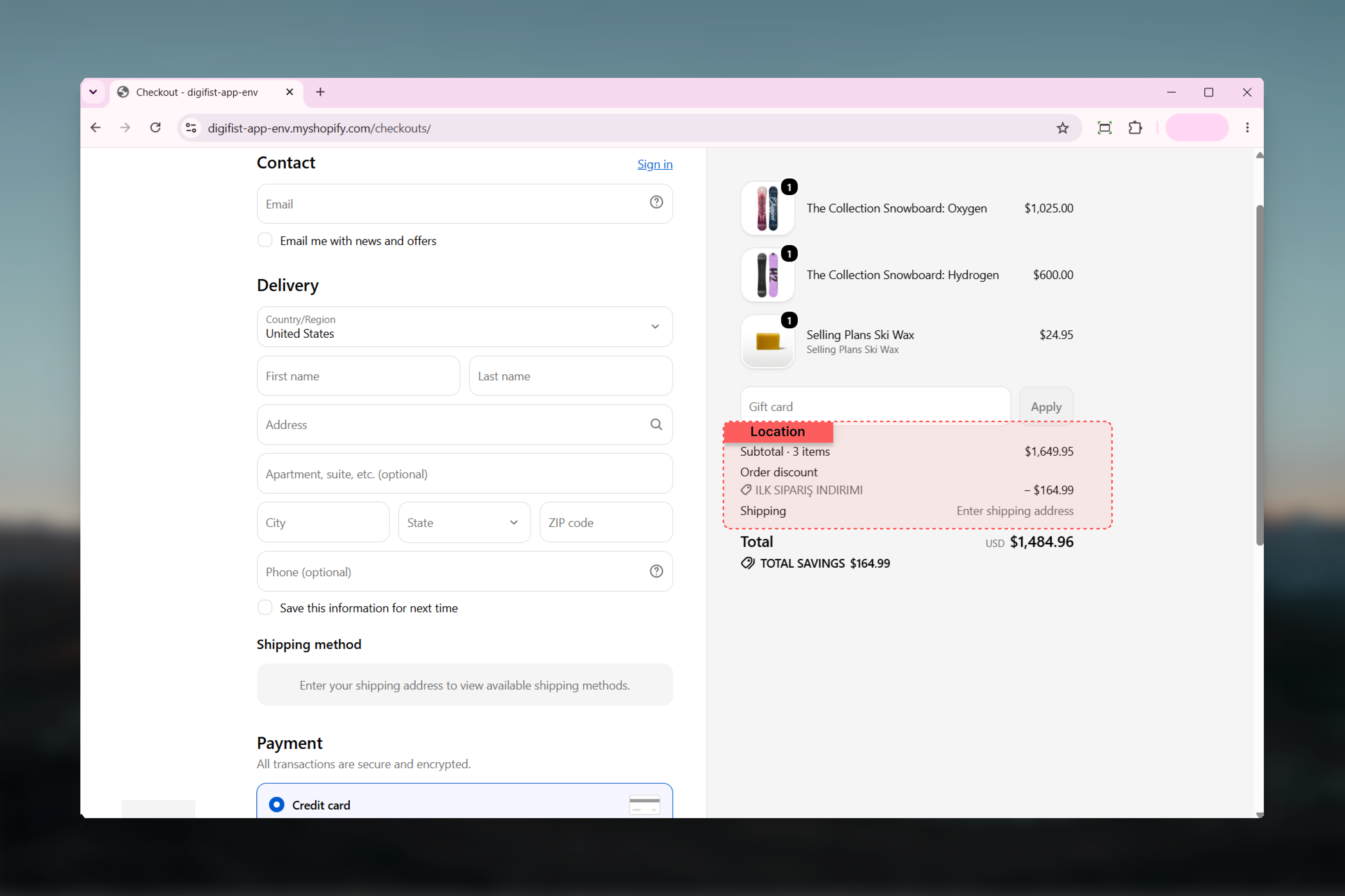Open site information icon in address bar

[x=191, y=128]
